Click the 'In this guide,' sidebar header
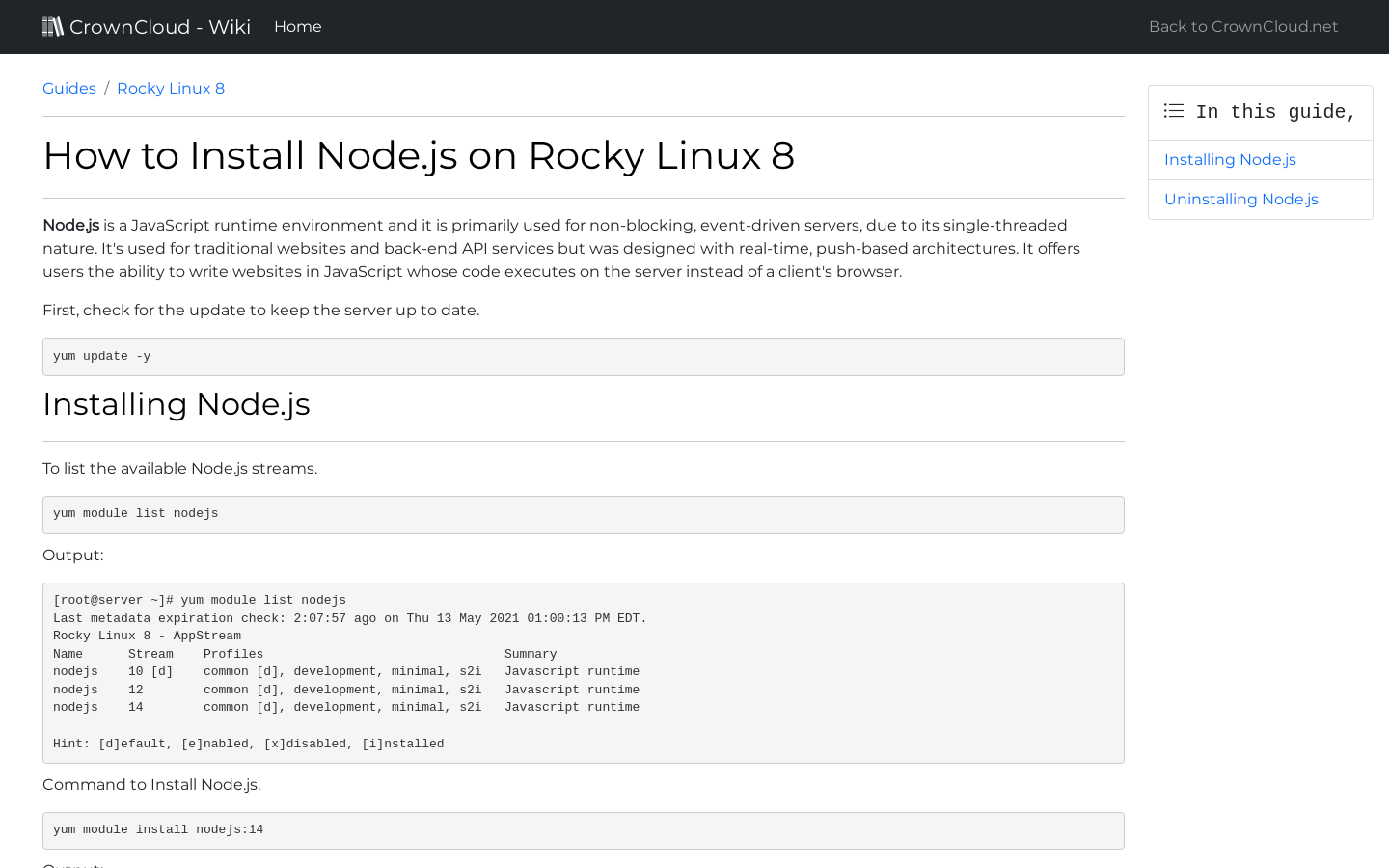The image size is (1389, 868). coord(1275,112)
